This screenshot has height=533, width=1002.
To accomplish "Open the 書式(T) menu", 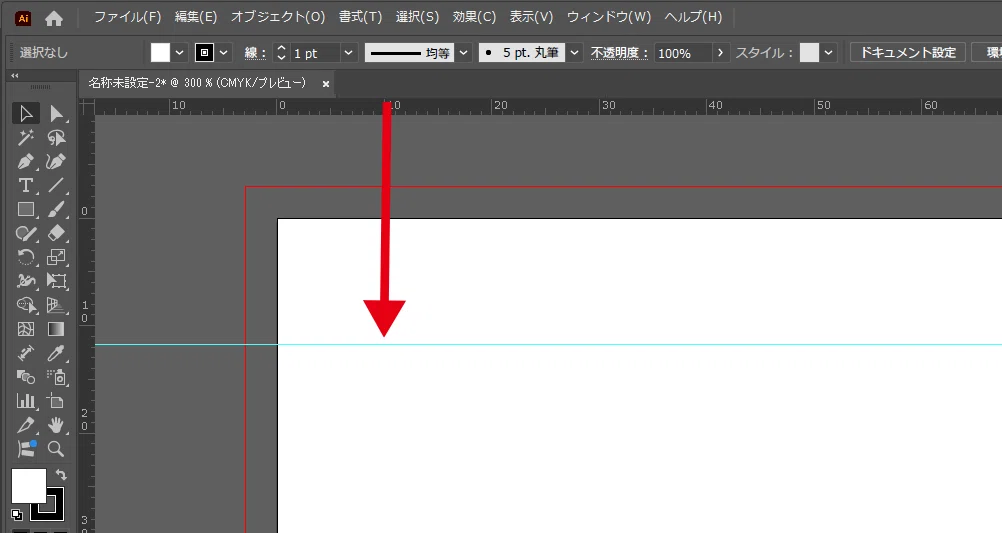I will pyautogui.click(x=360, y=17).
